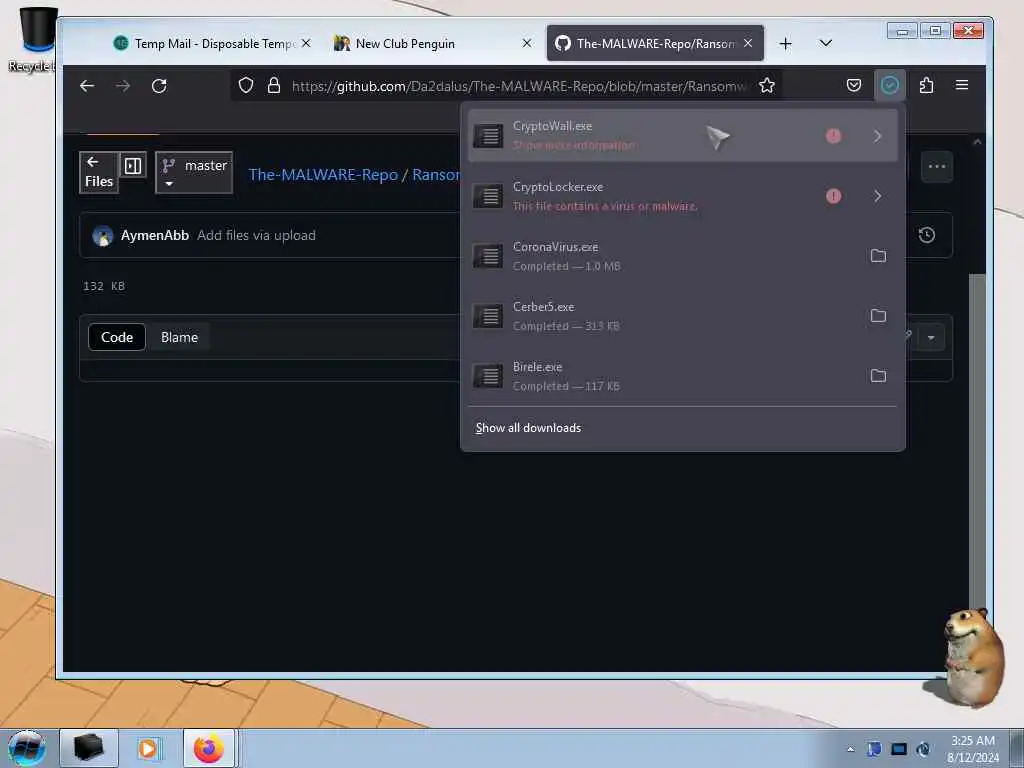Open the black box taskbar app
1024x768 pixels.
click(x=89, y=748)
